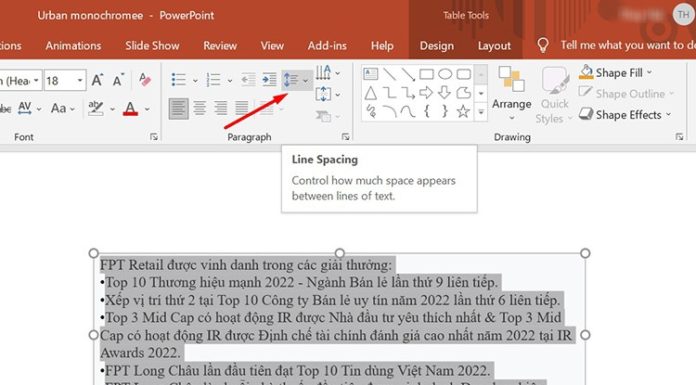This screenshot has width=696, height=385.
Task: Select the straight line shape
Action: 389,74
